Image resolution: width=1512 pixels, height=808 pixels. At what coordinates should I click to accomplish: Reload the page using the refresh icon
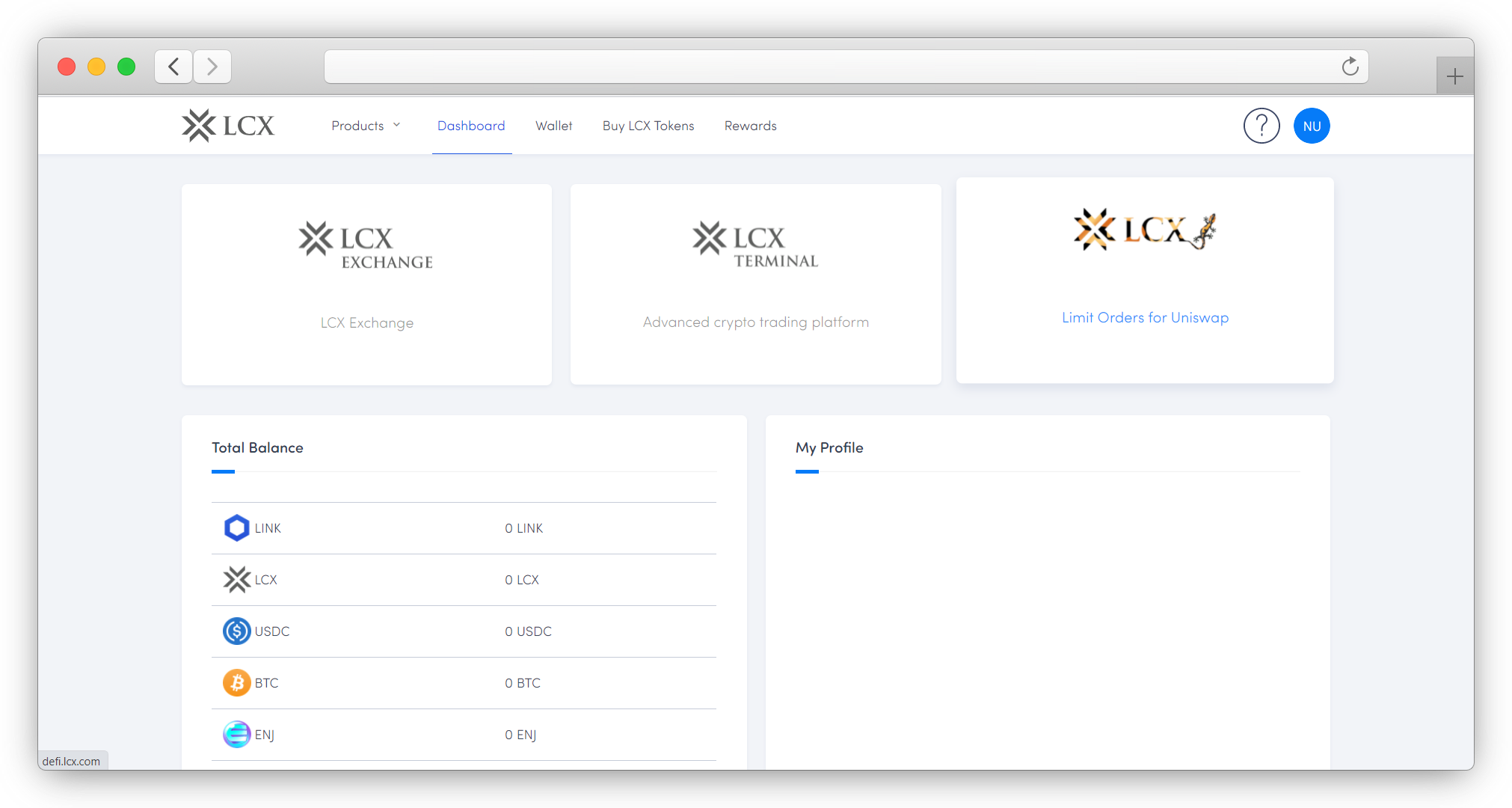click(x=1350, y=67)
